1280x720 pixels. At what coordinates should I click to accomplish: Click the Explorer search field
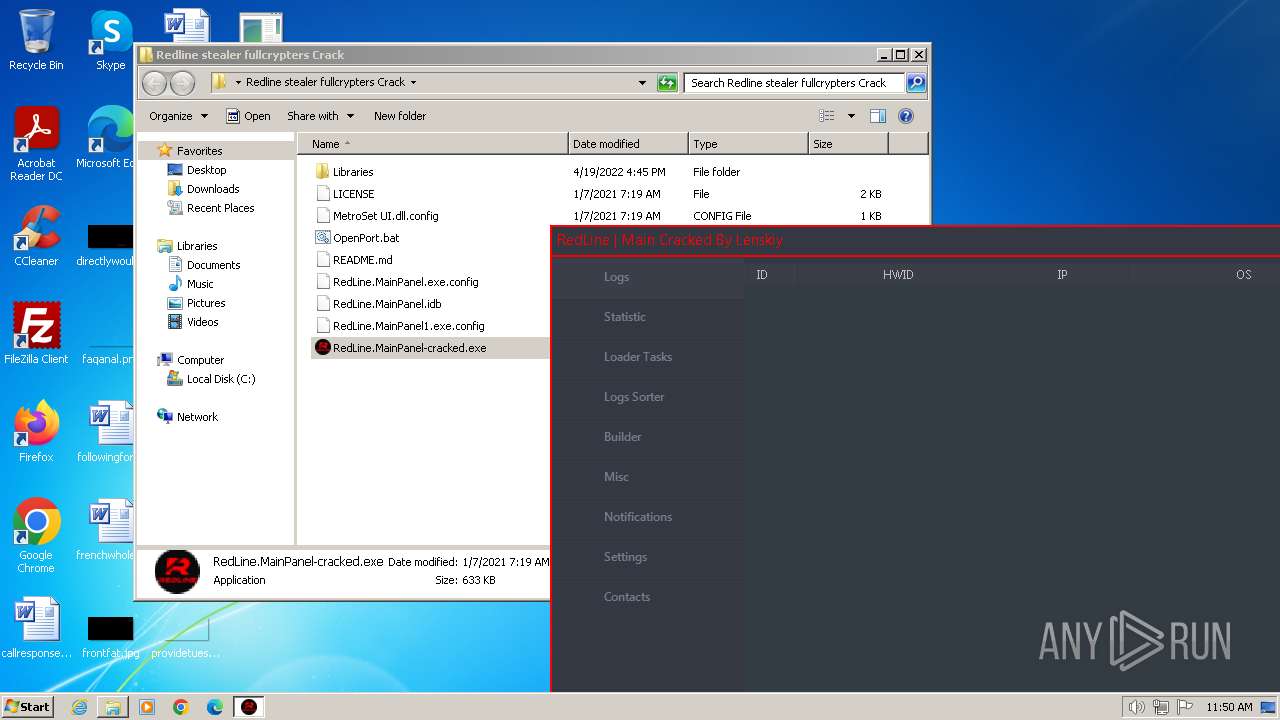pyautogui.click(x=794, y=83)
